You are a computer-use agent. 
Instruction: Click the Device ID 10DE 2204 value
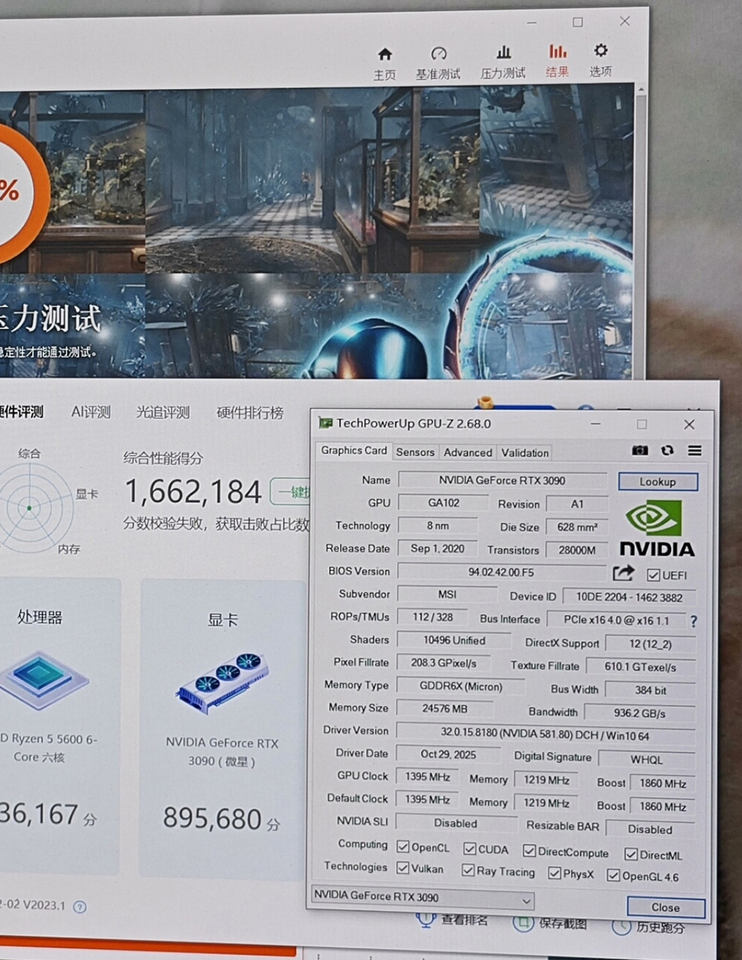629,598
